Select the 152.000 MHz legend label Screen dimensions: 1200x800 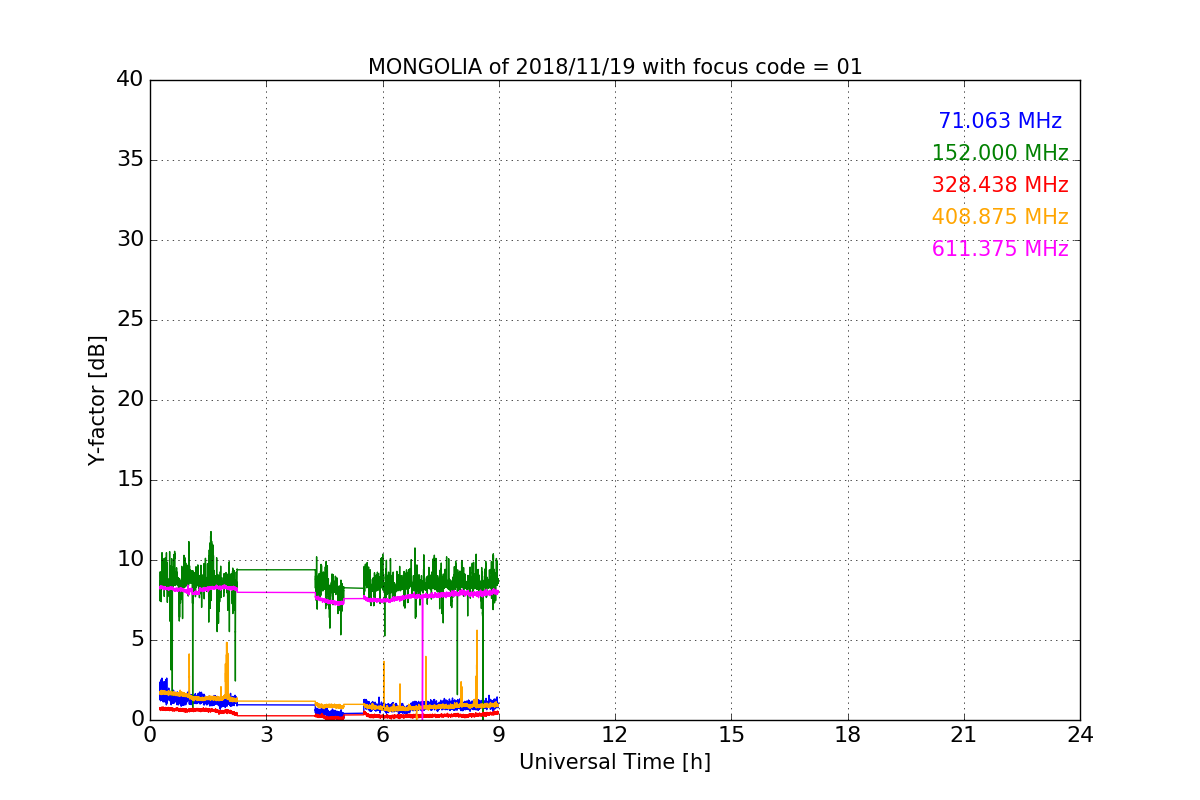(1000, 153)
